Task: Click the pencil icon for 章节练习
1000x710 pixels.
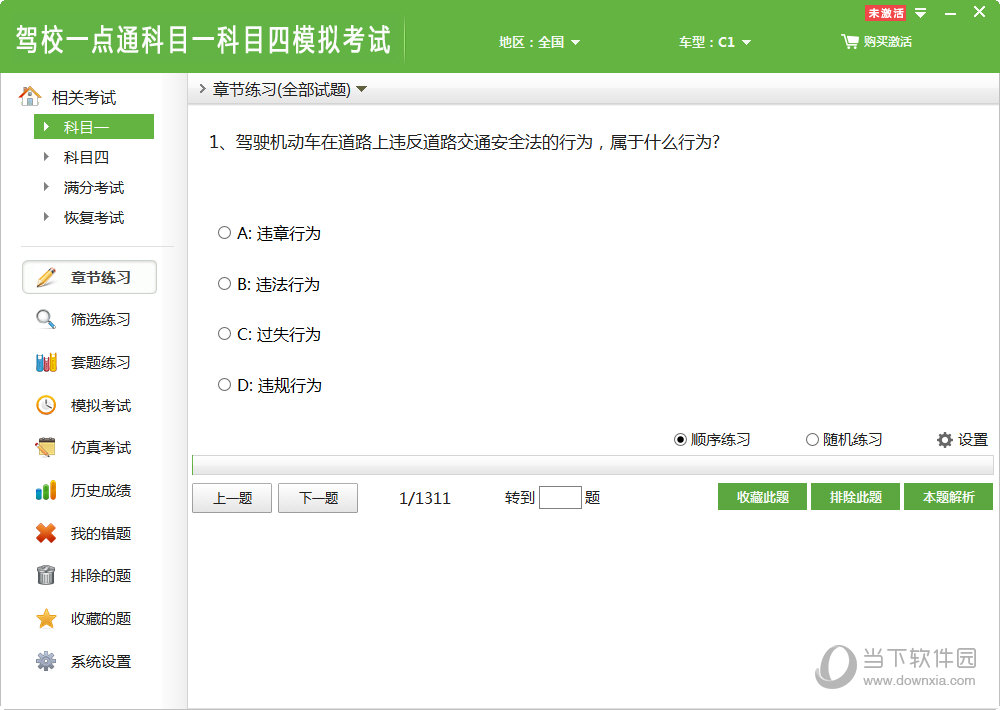Action: pyautogui.click(x=46, y=277)
